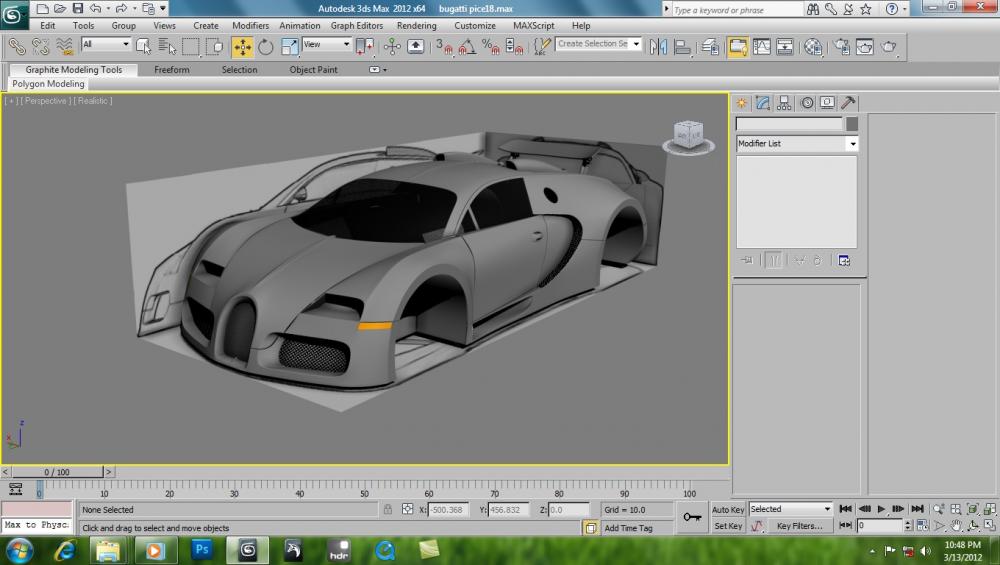Open the Graph Editors menu
1000x565 pixels.
(x=357, y=26)
